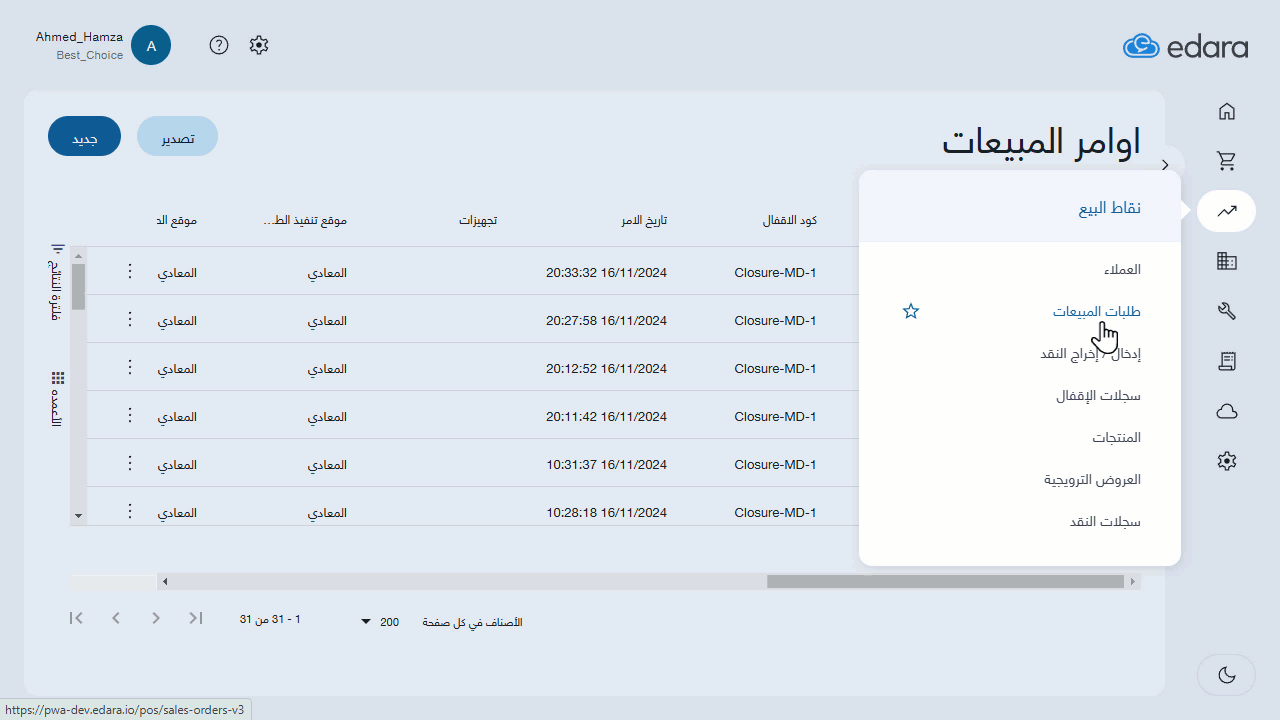Go to the Home icon in the sidebar
This screenshot has width=1280, height=720.
1227,111
